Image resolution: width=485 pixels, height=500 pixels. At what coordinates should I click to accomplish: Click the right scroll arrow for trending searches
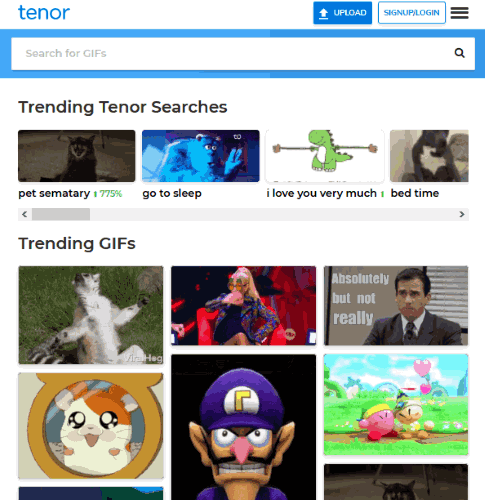pos(462,214)
